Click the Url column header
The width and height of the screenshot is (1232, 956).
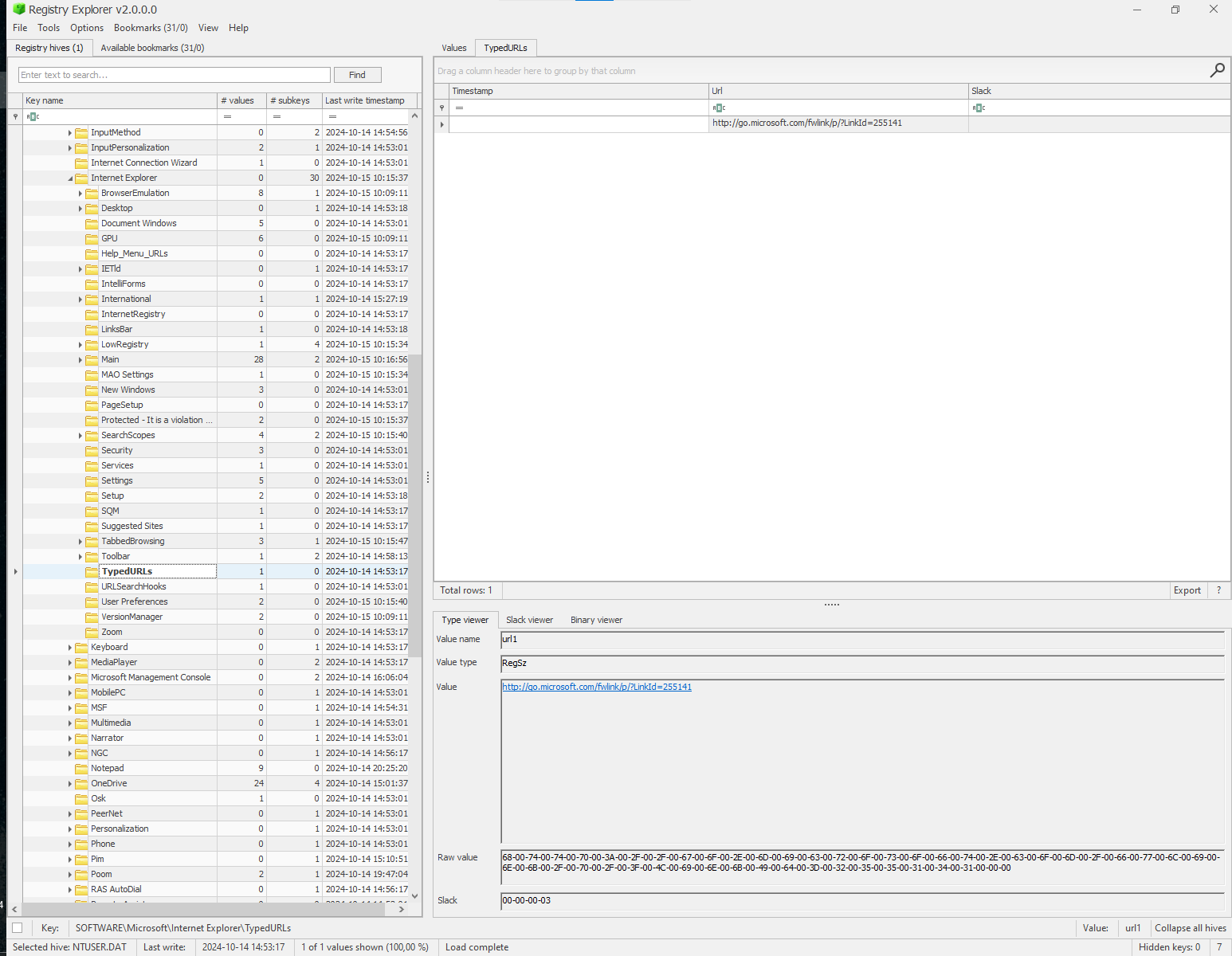coord(838,91)
